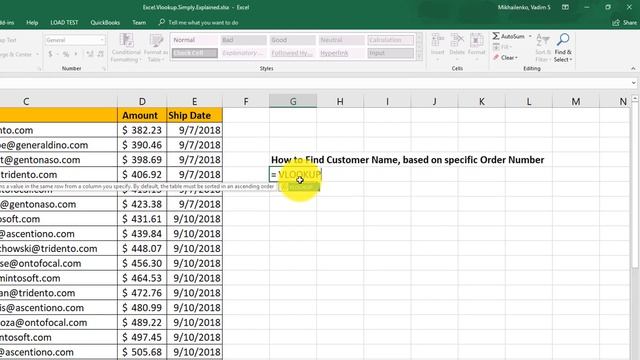Click the Share icon button
Screen dimensions: 640x360
point(624,23)
